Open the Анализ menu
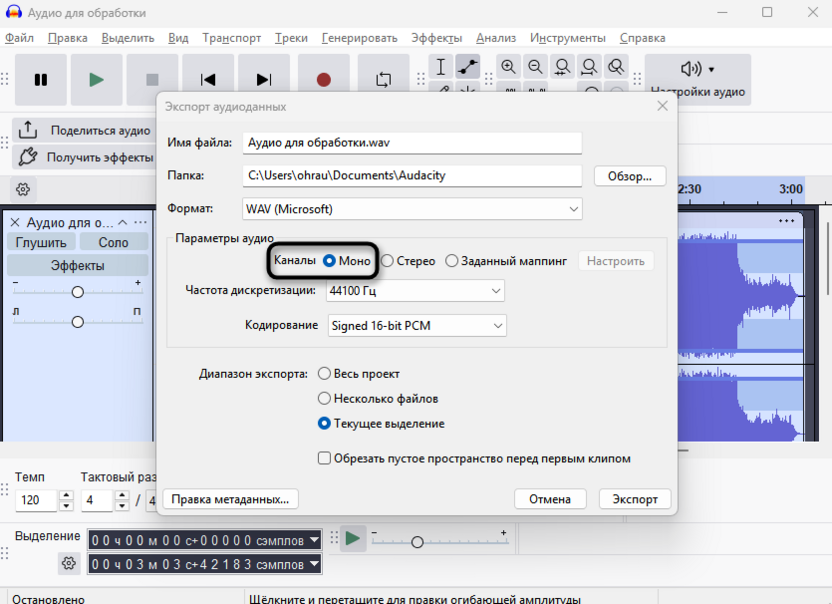Viewport: 832px width, 604px height. tap(496, 38)
